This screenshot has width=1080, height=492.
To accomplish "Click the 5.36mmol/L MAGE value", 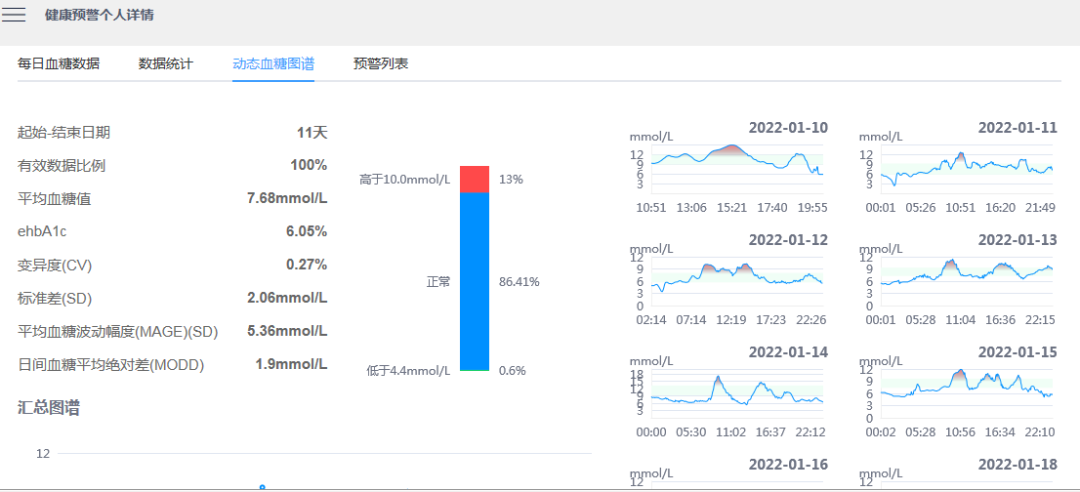I will click(x=287, y=331).
